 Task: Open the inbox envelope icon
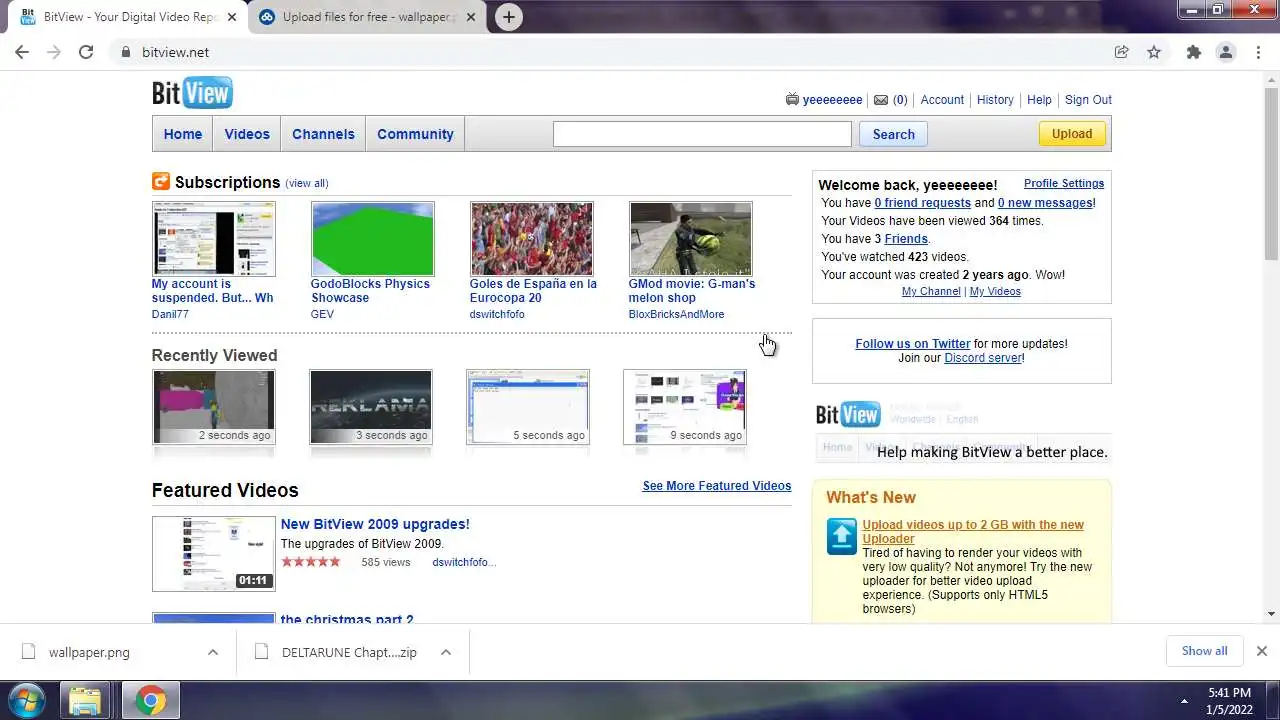coord(881,100)
